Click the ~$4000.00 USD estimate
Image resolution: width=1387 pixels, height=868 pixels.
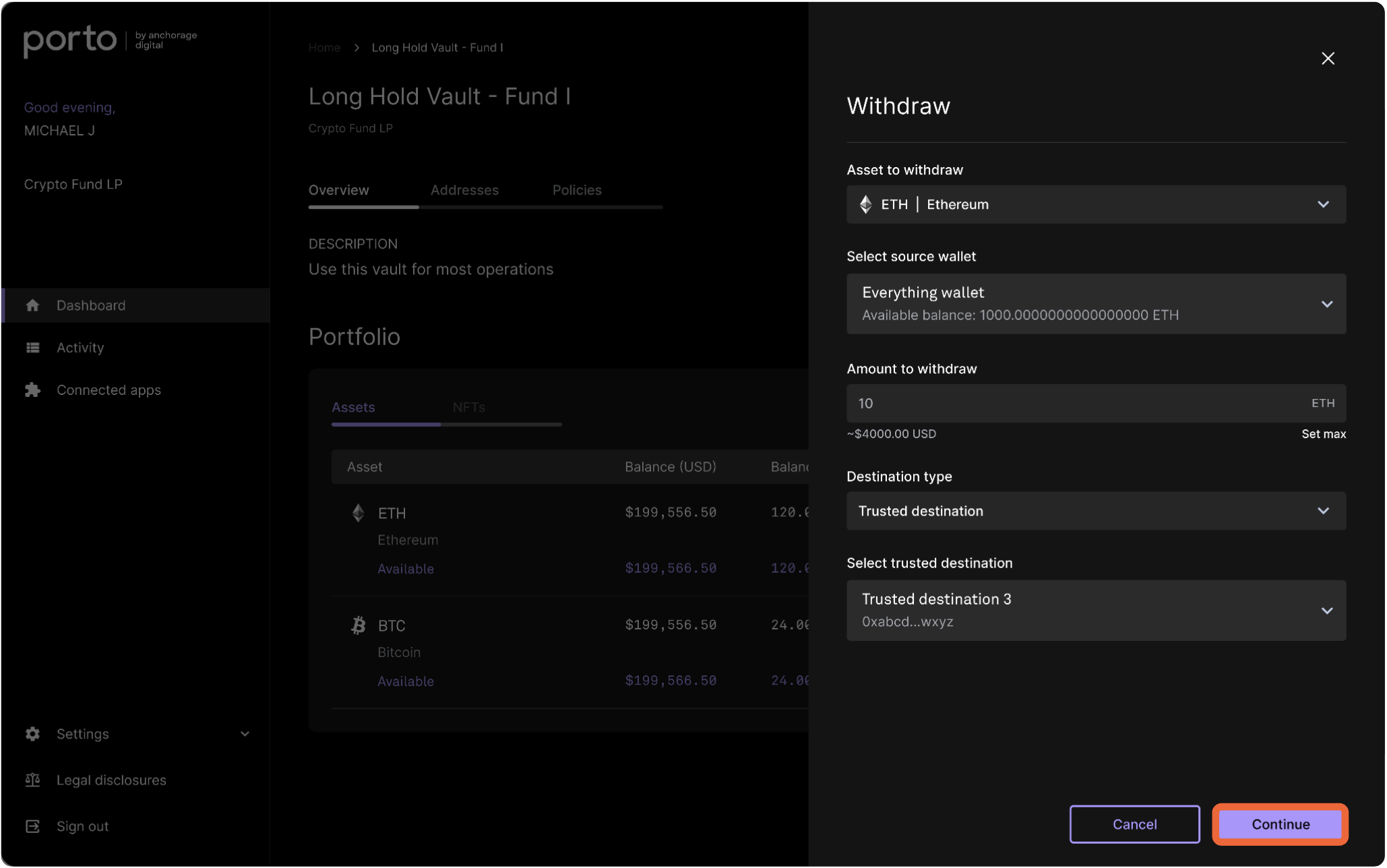click(891, 434)
